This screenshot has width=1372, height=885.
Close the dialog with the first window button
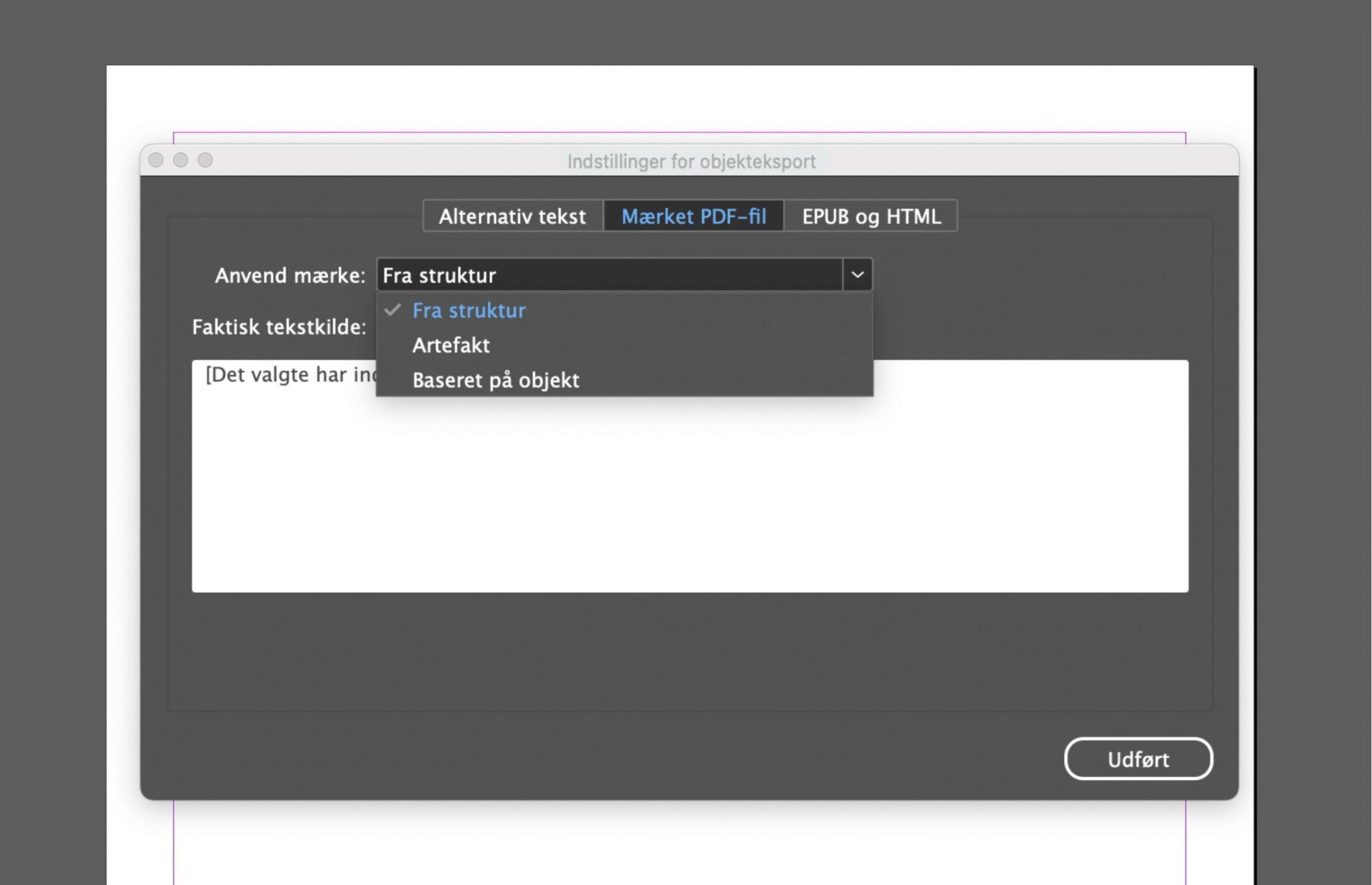(x=156, y=160)
